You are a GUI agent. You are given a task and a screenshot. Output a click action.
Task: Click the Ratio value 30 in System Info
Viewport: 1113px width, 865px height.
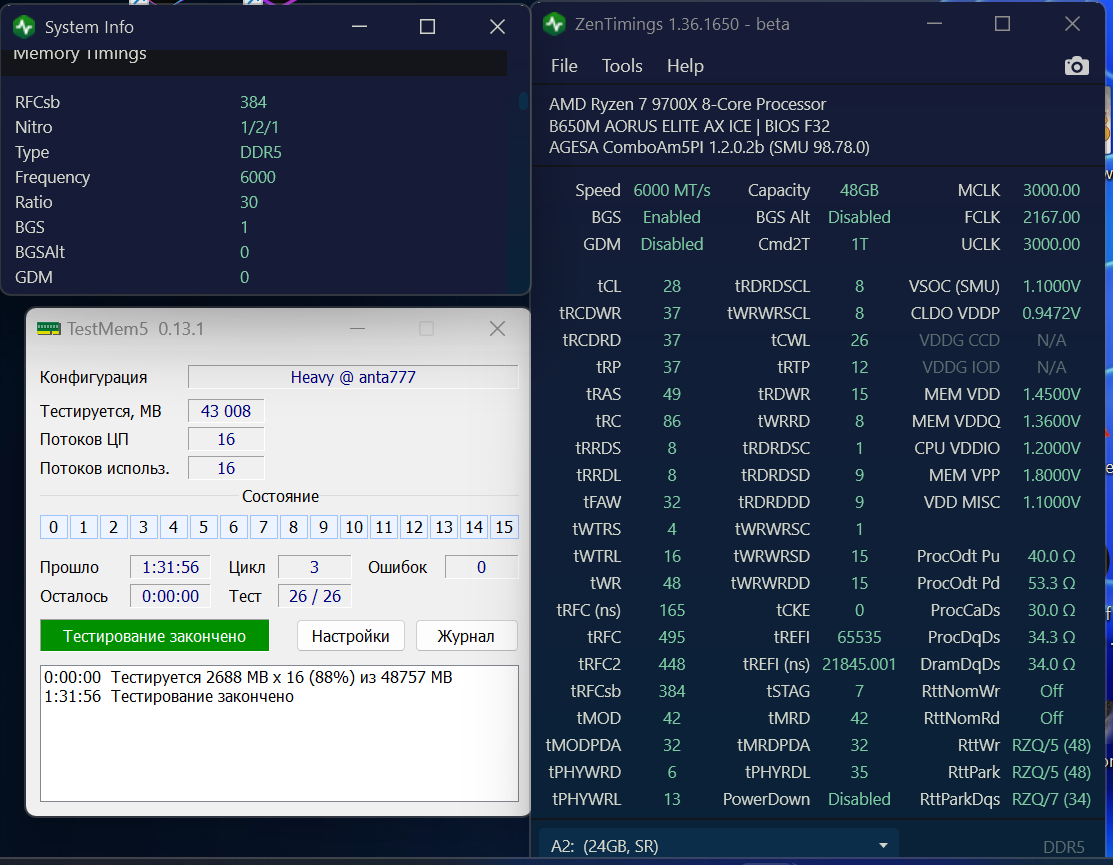(x=249, y=202)
